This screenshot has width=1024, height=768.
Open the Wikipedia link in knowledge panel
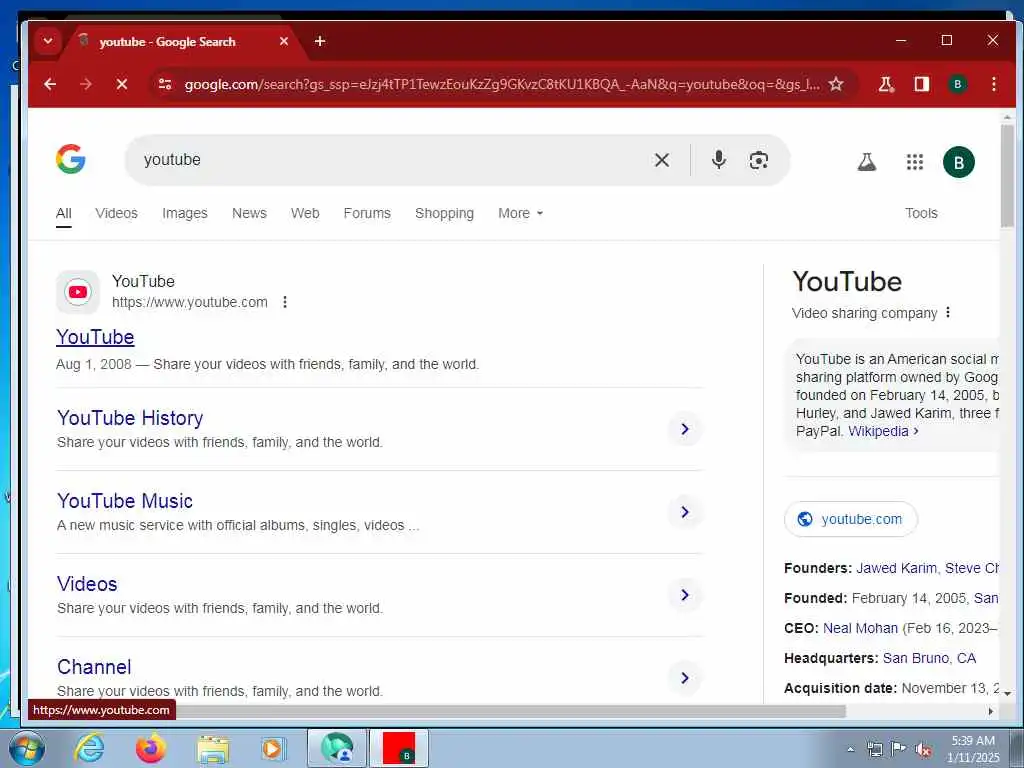point(883,431)
